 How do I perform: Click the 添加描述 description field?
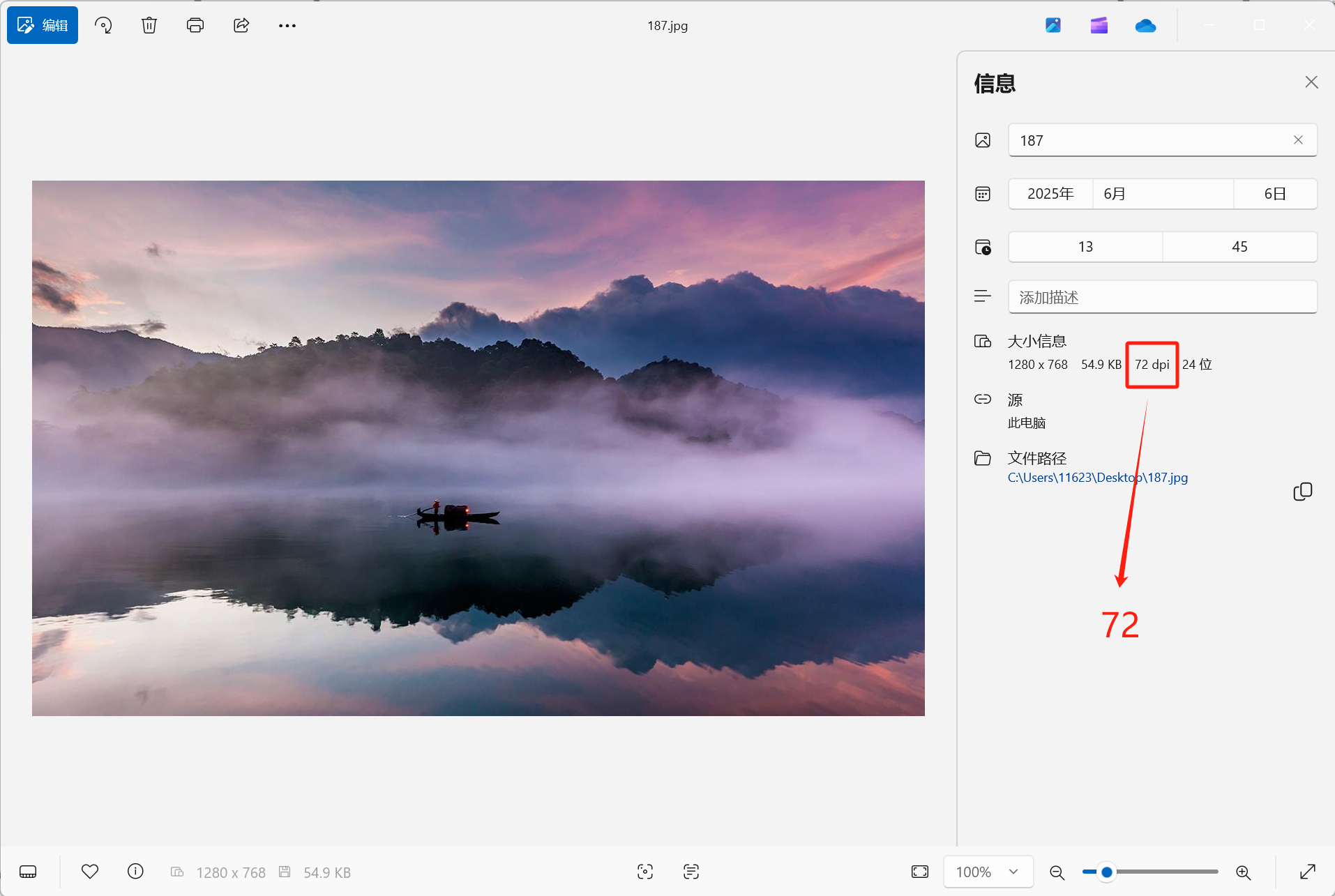coord(1162,298)
